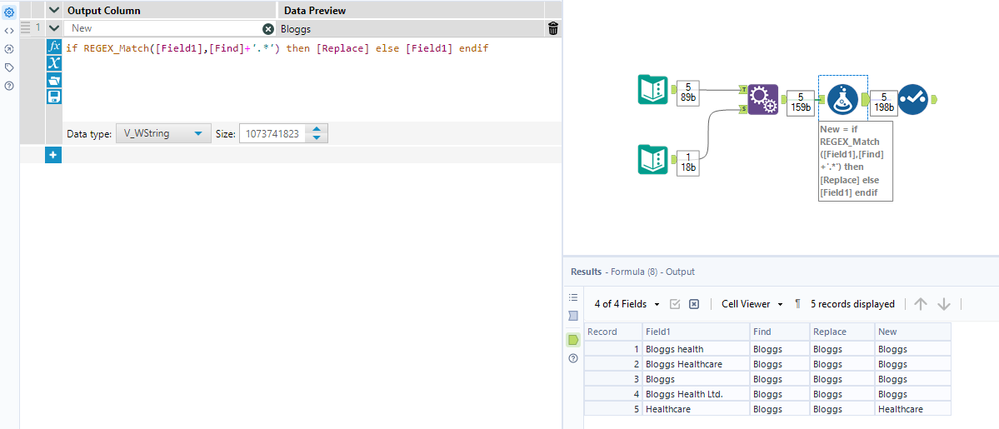Open the Navigation icon in left sidebar
The height and width of the screenshot is (429, 999).
point(10,49)
